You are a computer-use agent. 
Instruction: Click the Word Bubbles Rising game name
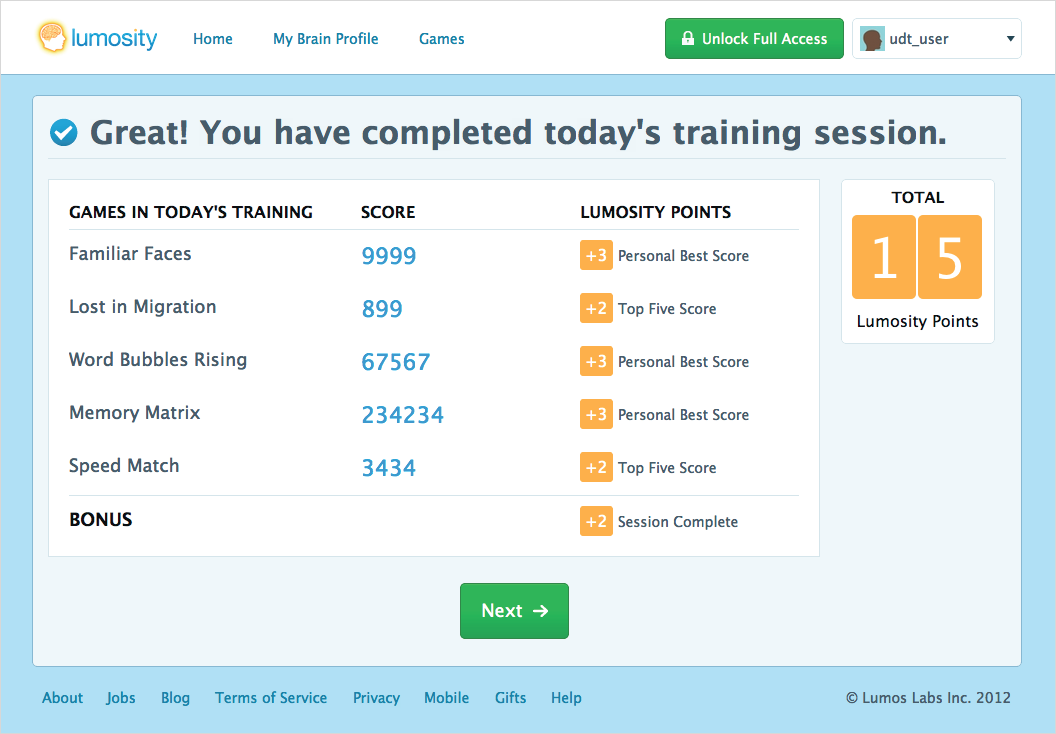(x=158, y=360)
